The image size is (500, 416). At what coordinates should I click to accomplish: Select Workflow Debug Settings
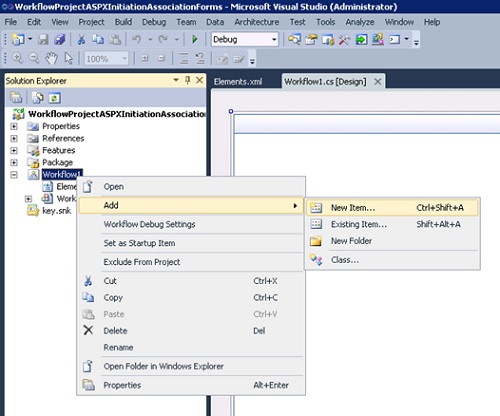pyautogui.click(x=191, y=224)
